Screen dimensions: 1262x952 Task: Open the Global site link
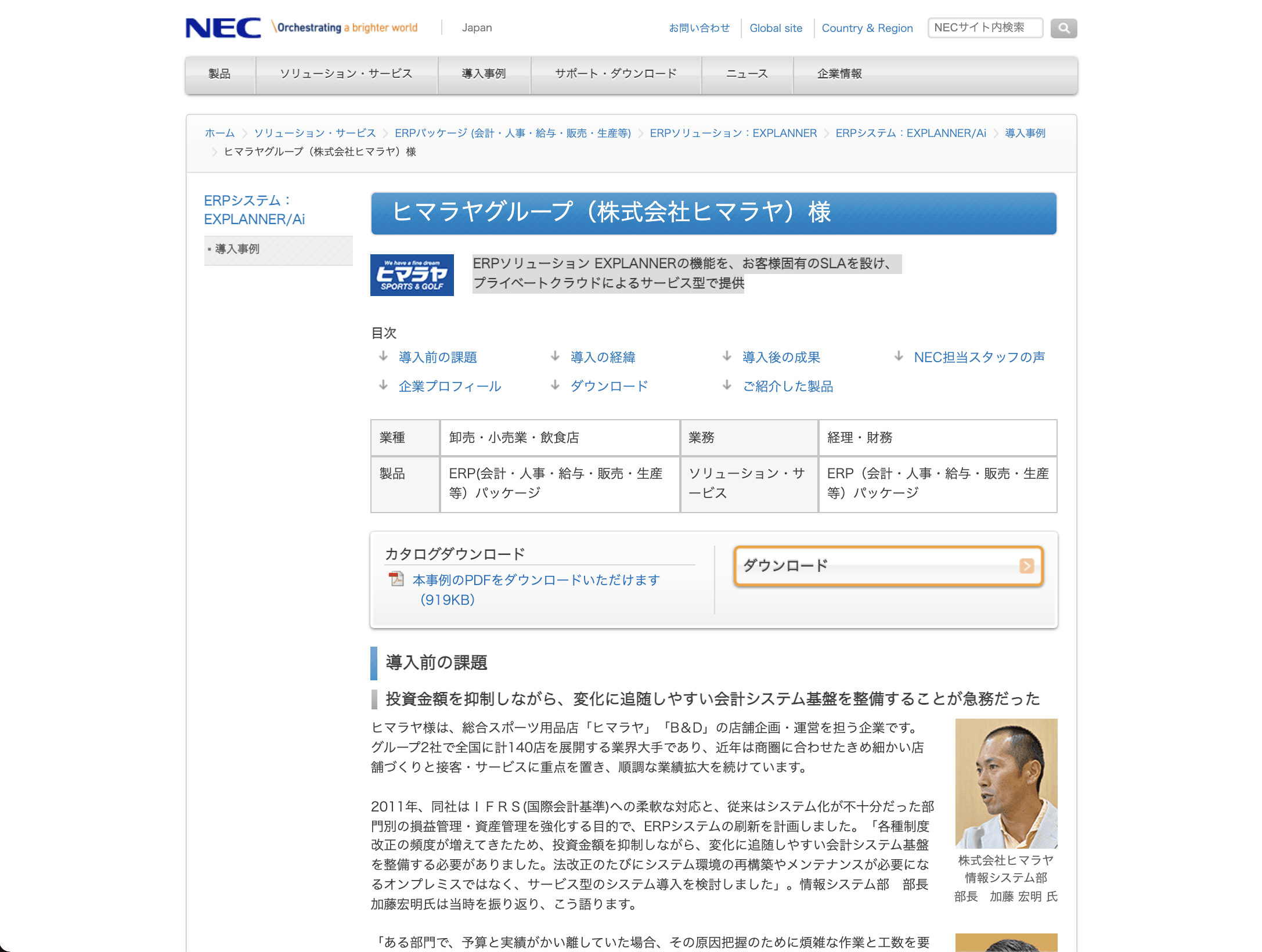click(776, 28)
